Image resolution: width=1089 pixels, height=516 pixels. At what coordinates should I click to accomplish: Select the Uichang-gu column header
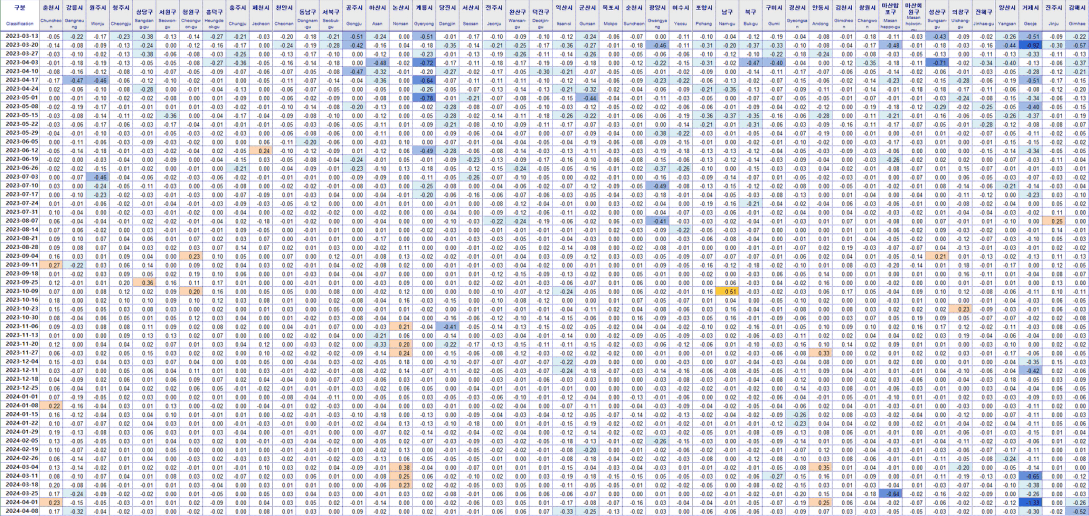pos(961,16)
